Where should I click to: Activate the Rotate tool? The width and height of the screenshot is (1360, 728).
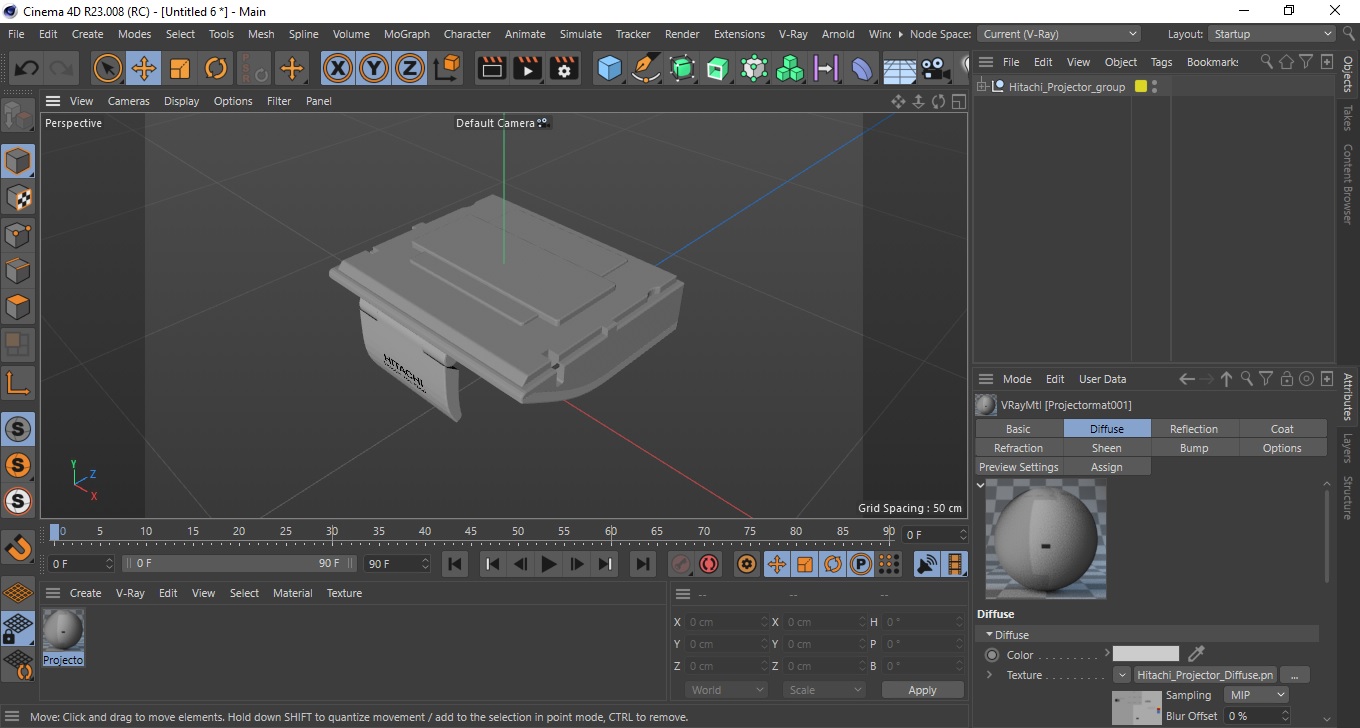[216, 69]
